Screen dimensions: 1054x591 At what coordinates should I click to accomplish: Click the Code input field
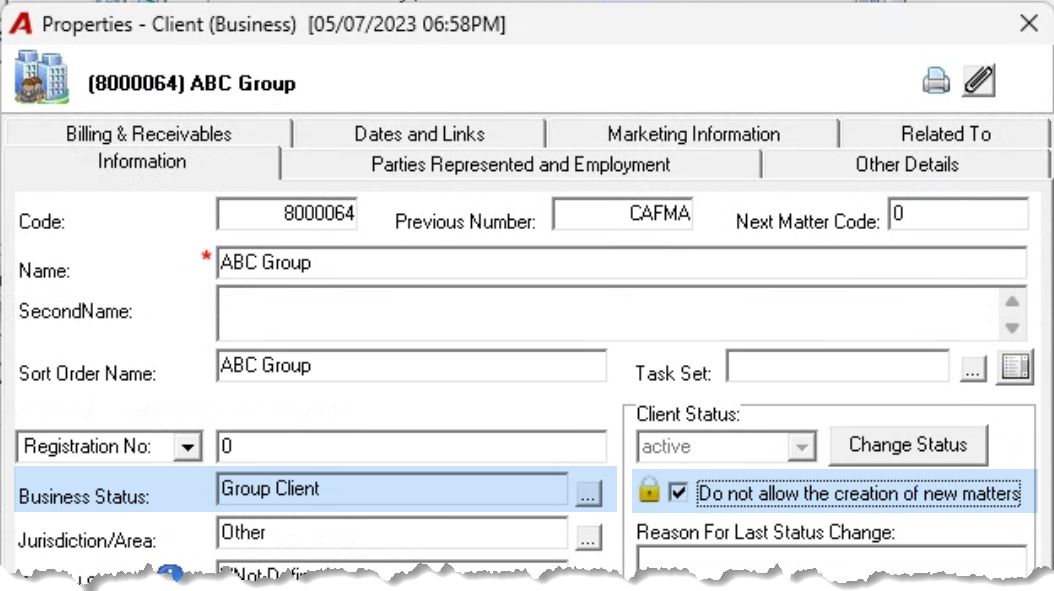287,214
